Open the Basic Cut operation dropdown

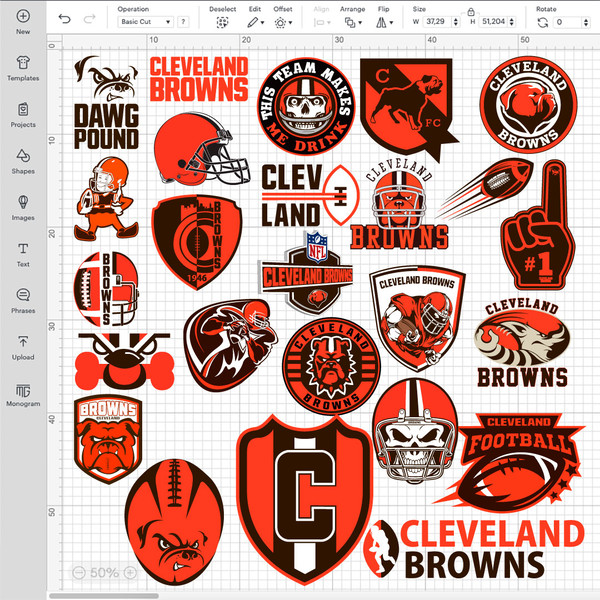145,22
